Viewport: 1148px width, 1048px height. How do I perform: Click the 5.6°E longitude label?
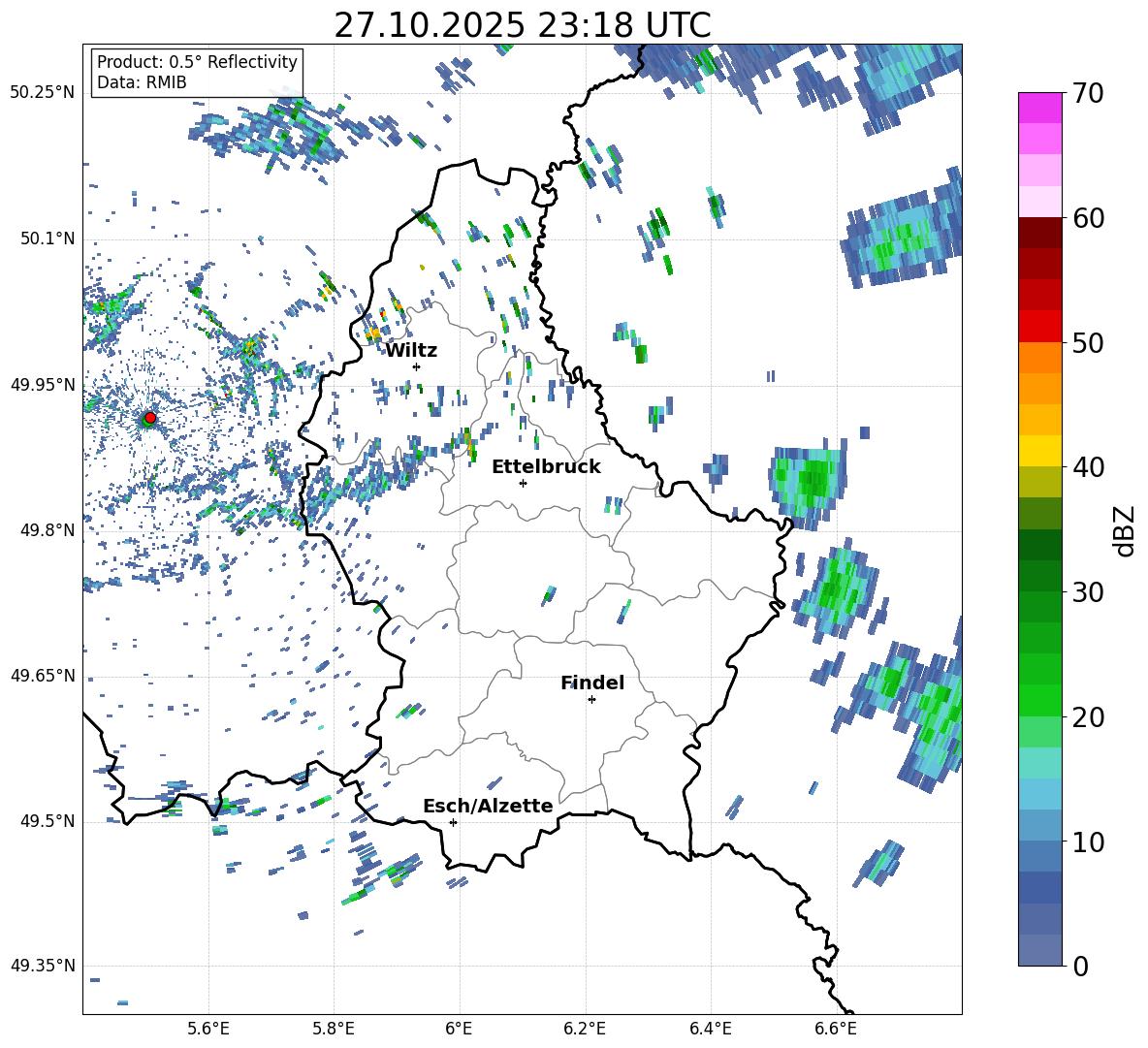coord(208,1029)
